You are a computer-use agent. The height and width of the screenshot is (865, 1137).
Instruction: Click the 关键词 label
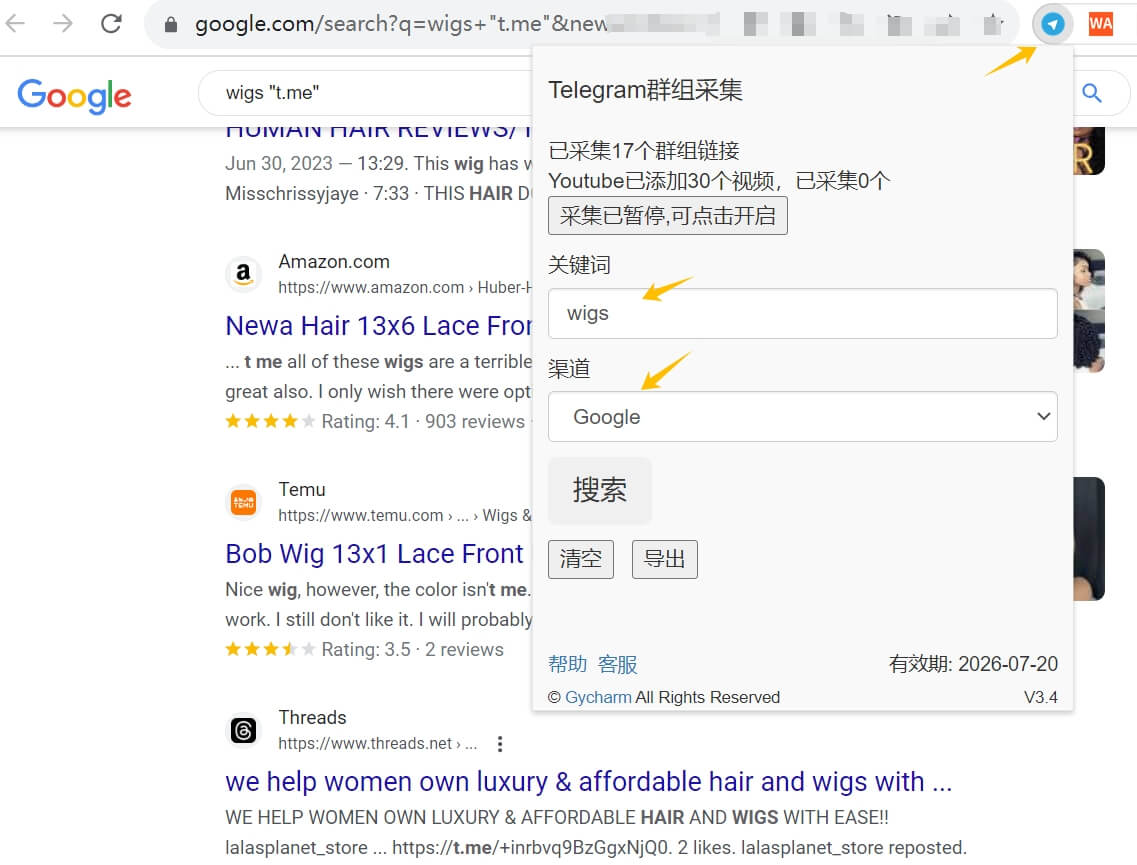pos(579,265)
